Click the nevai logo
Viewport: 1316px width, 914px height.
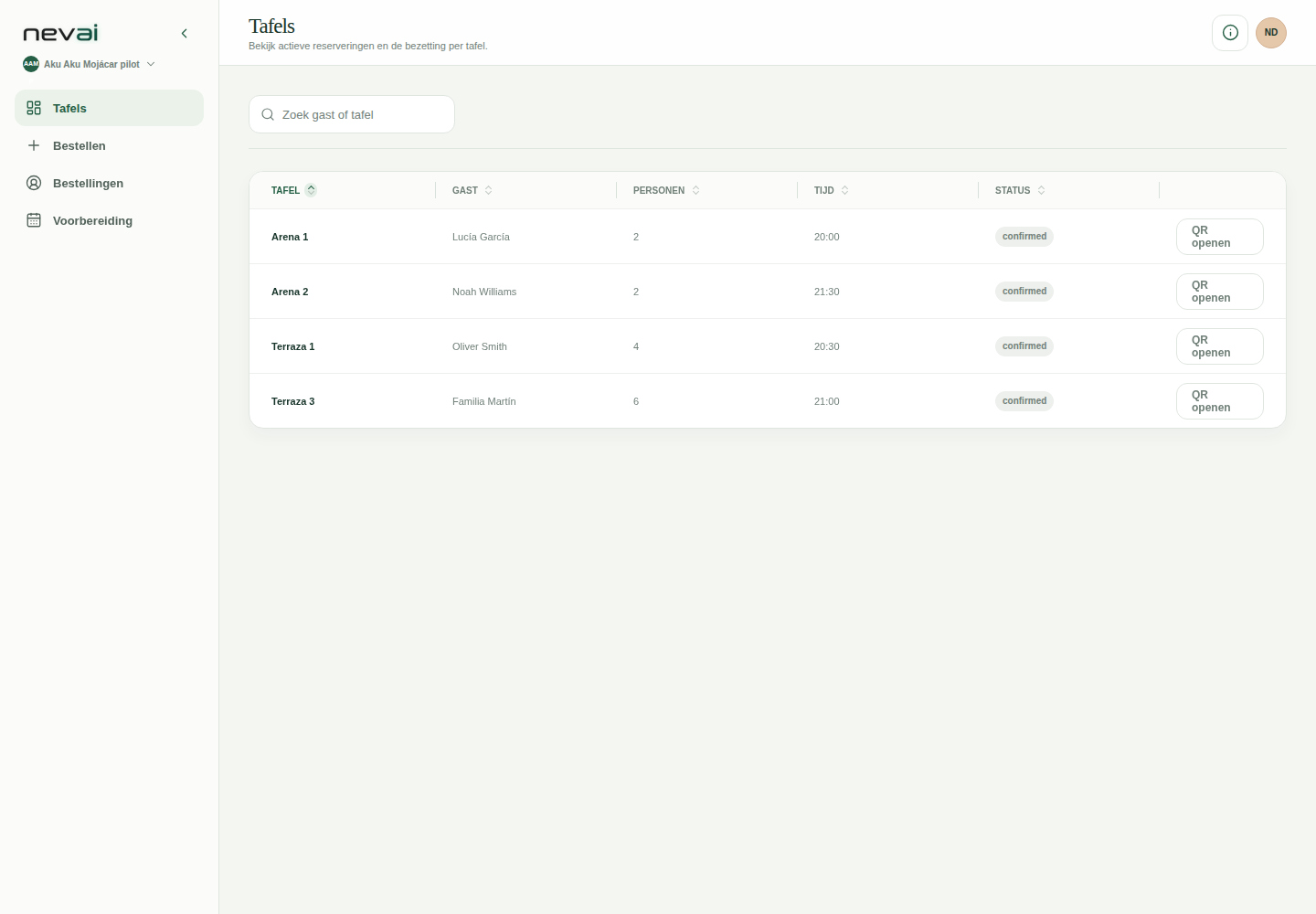click(x=60, y=34)
